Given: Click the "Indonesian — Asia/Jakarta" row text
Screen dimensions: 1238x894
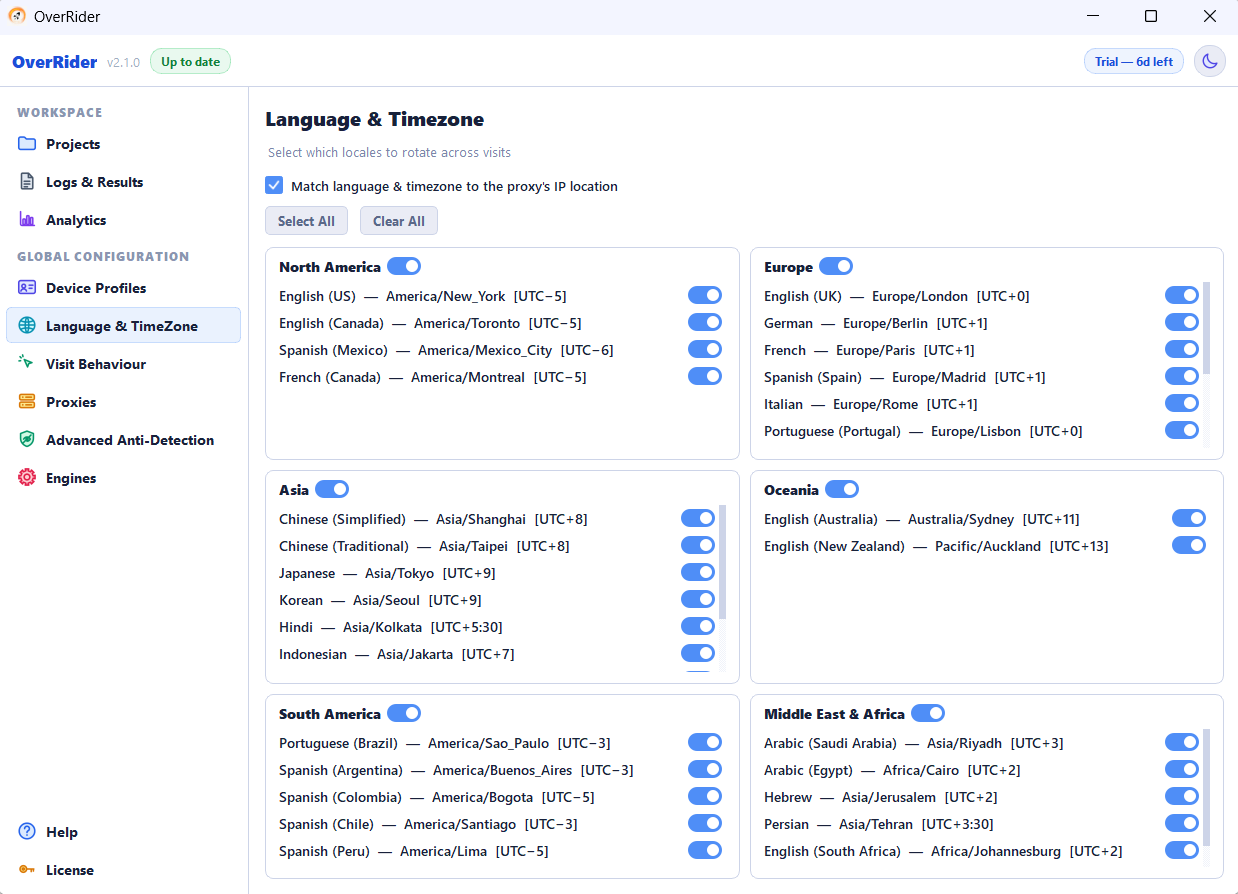Looking at the screenshot, I should [396, 654].
